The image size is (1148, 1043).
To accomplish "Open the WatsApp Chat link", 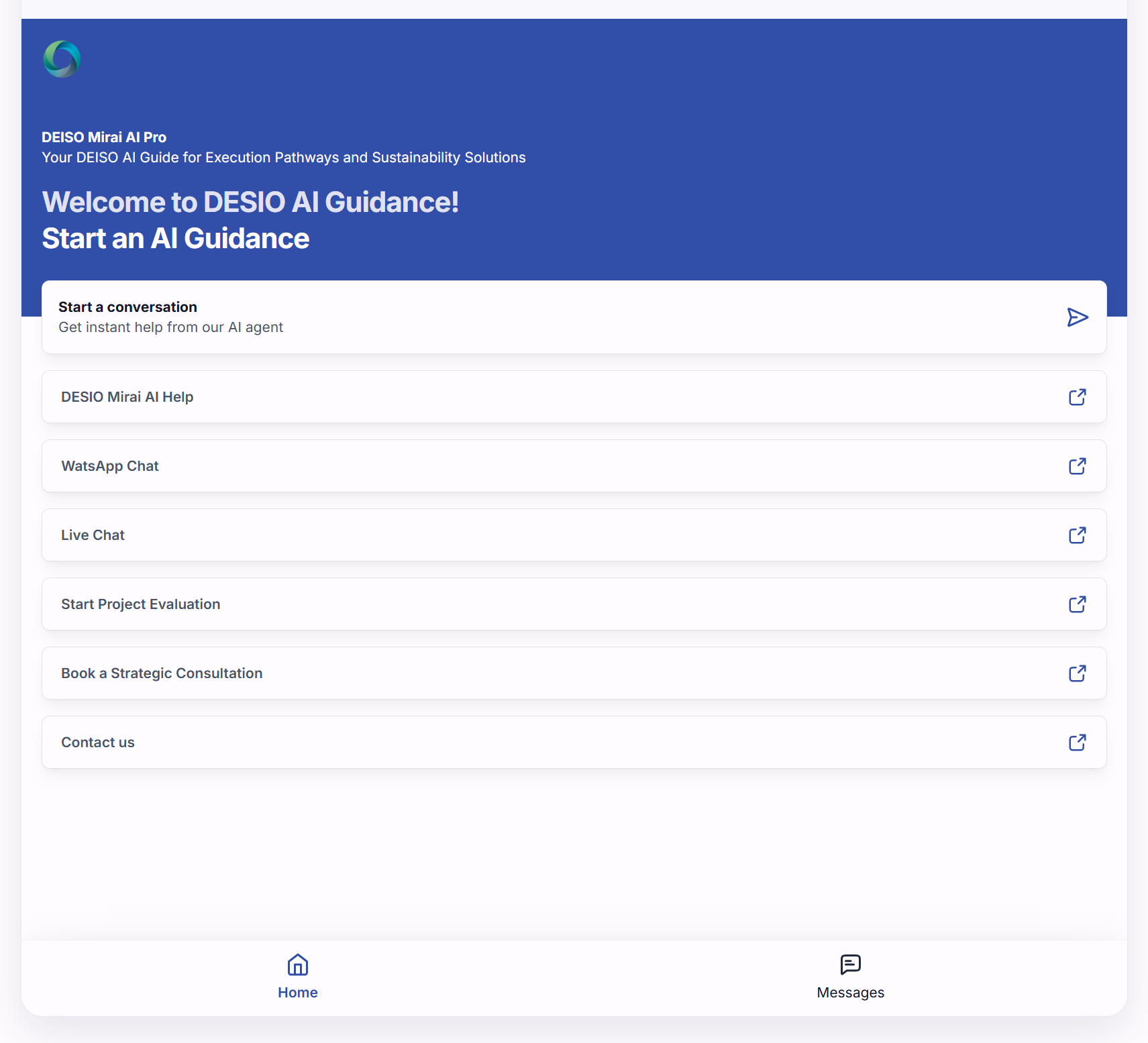I will click(x=110, y=466).
